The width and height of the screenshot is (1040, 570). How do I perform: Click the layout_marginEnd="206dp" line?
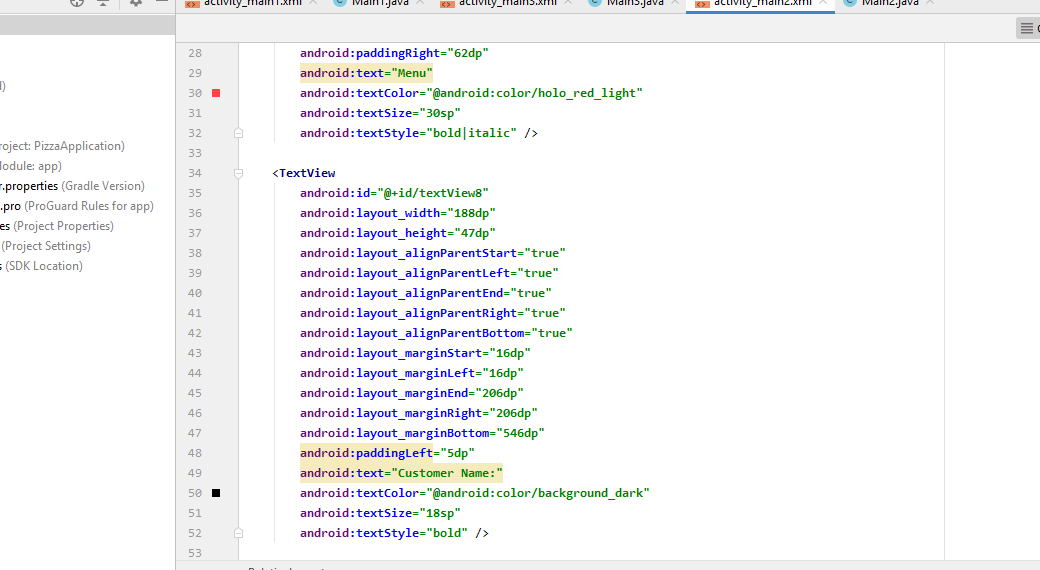click(x=412, y=393)
